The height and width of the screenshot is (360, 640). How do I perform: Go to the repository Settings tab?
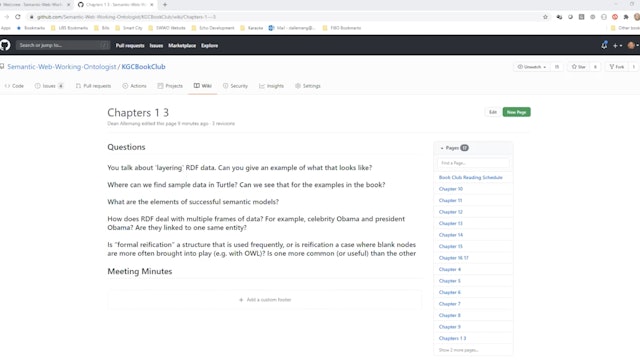(x=308, y=86)
